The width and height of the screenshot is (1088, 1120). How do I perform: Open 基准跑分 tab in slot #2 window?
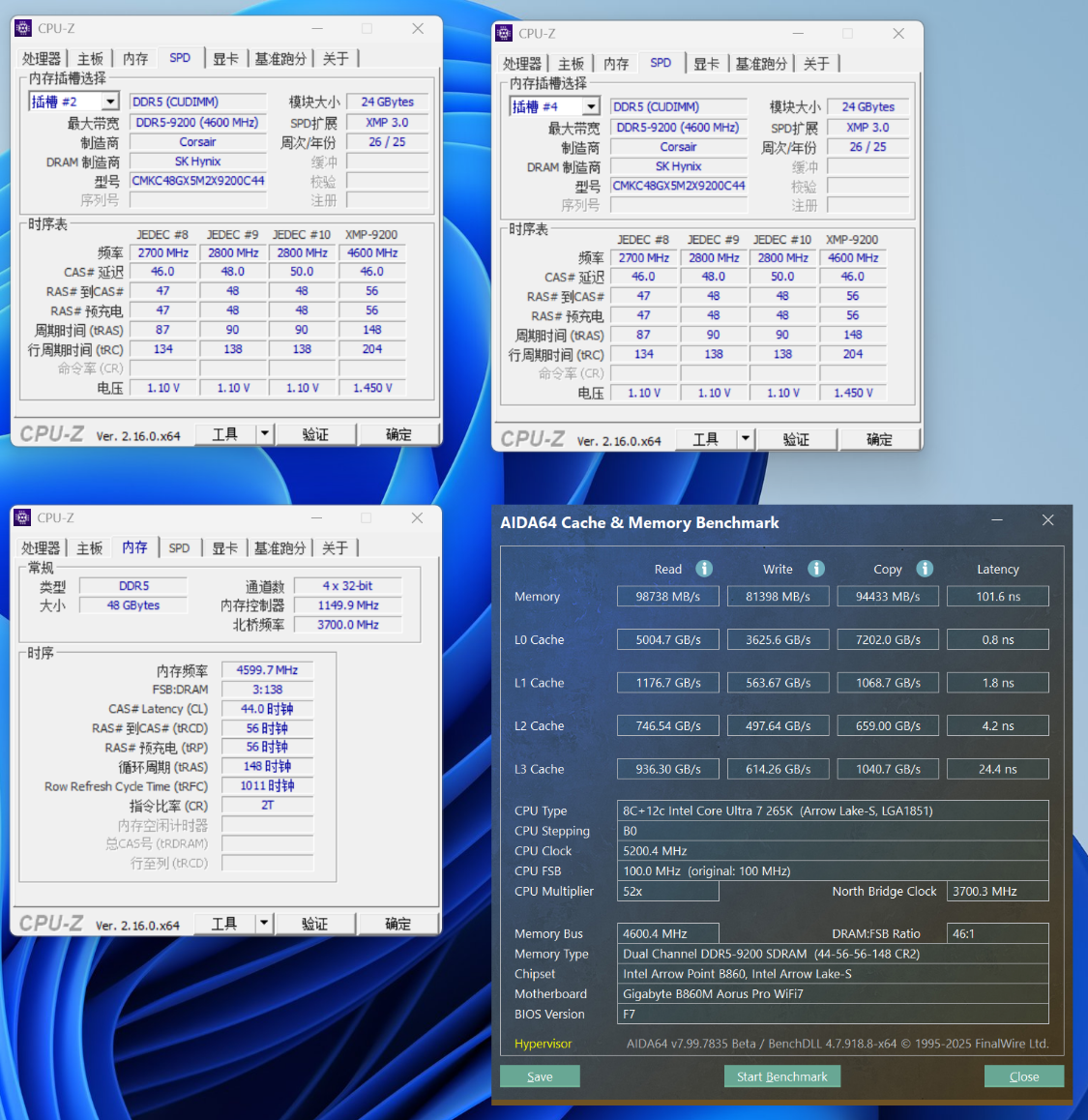280,59
